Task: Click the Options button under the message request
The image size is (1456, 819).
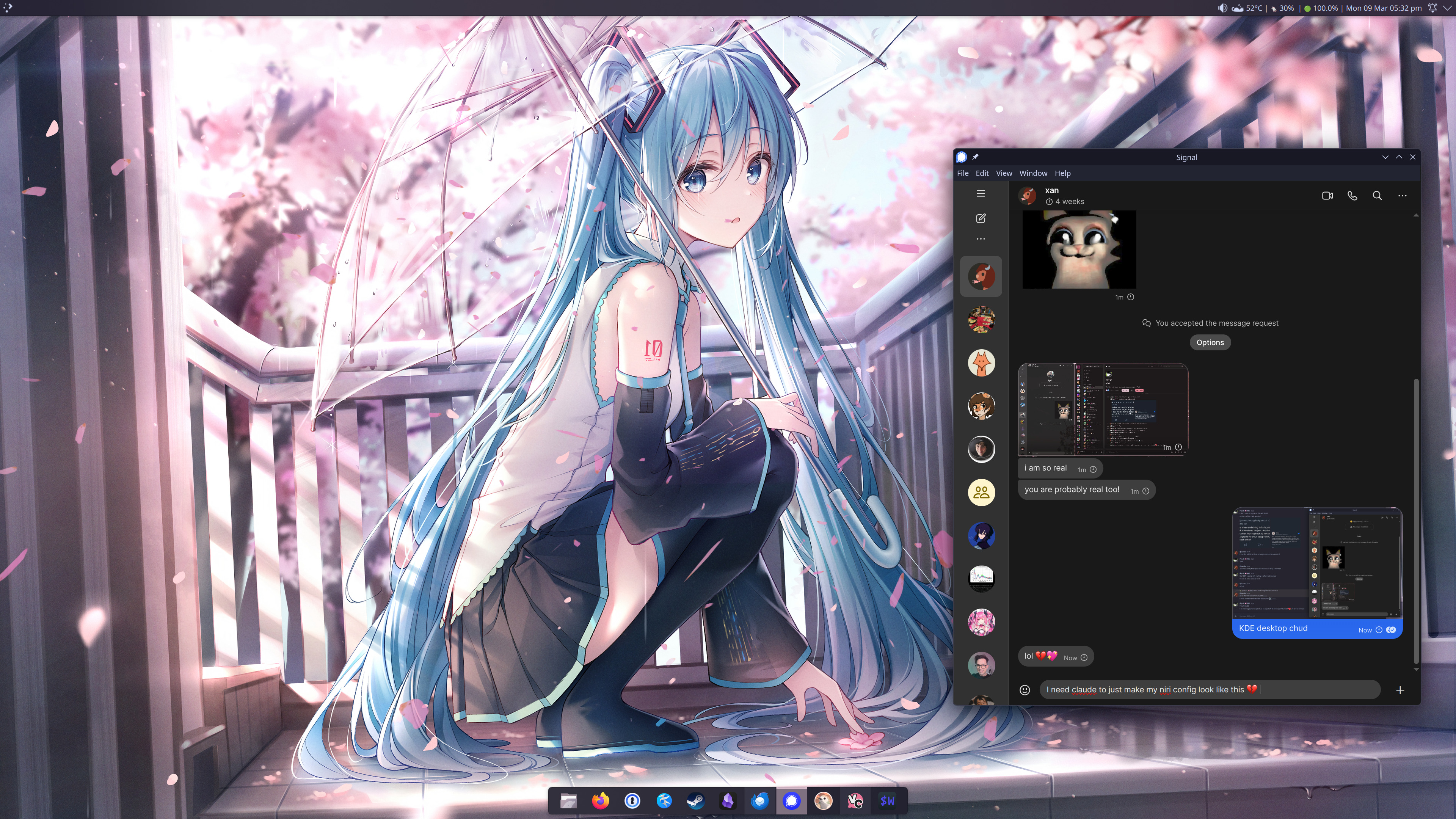Action: coord(1210,342)
